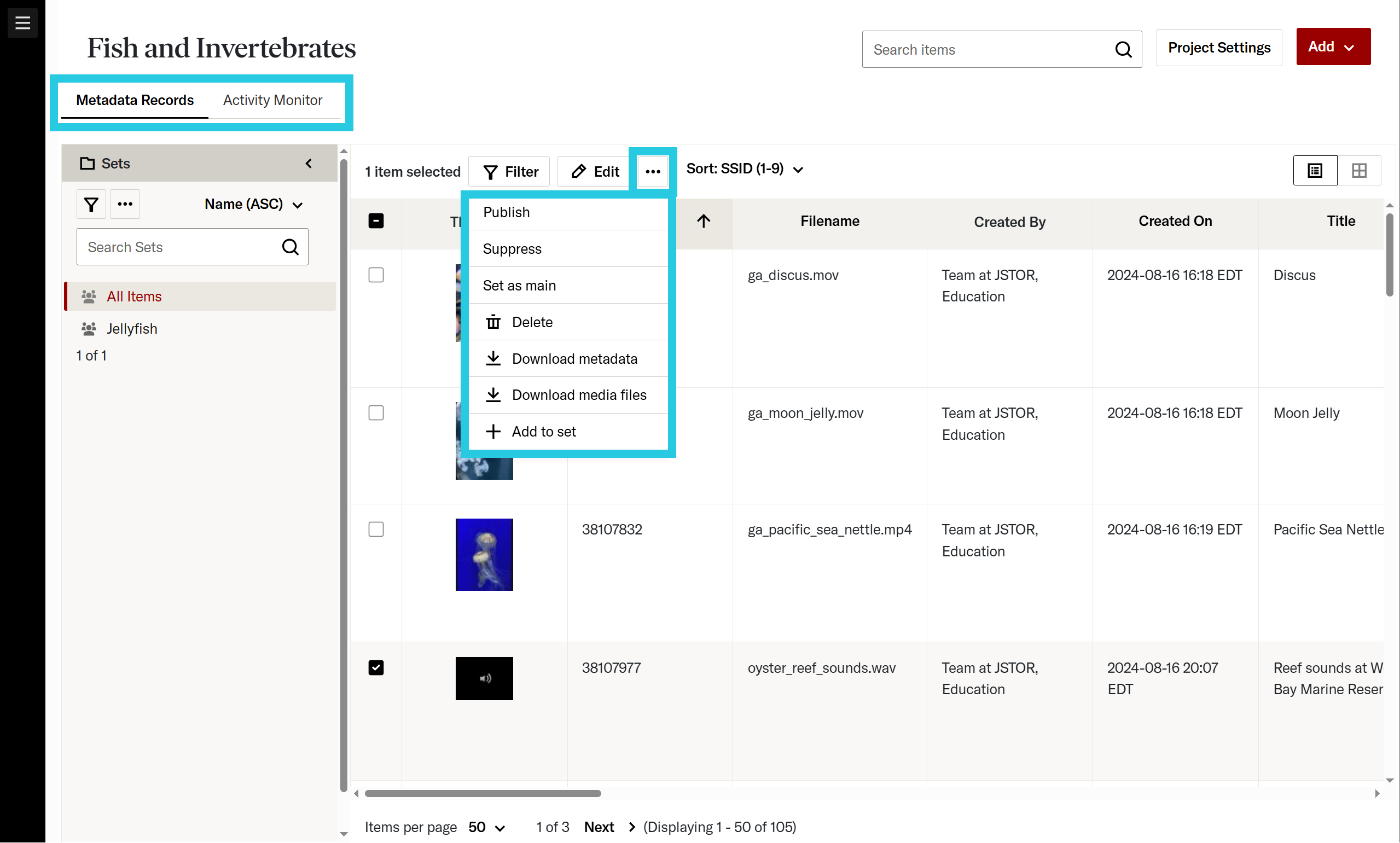Sort by the Title column header

click(1340, 221)
